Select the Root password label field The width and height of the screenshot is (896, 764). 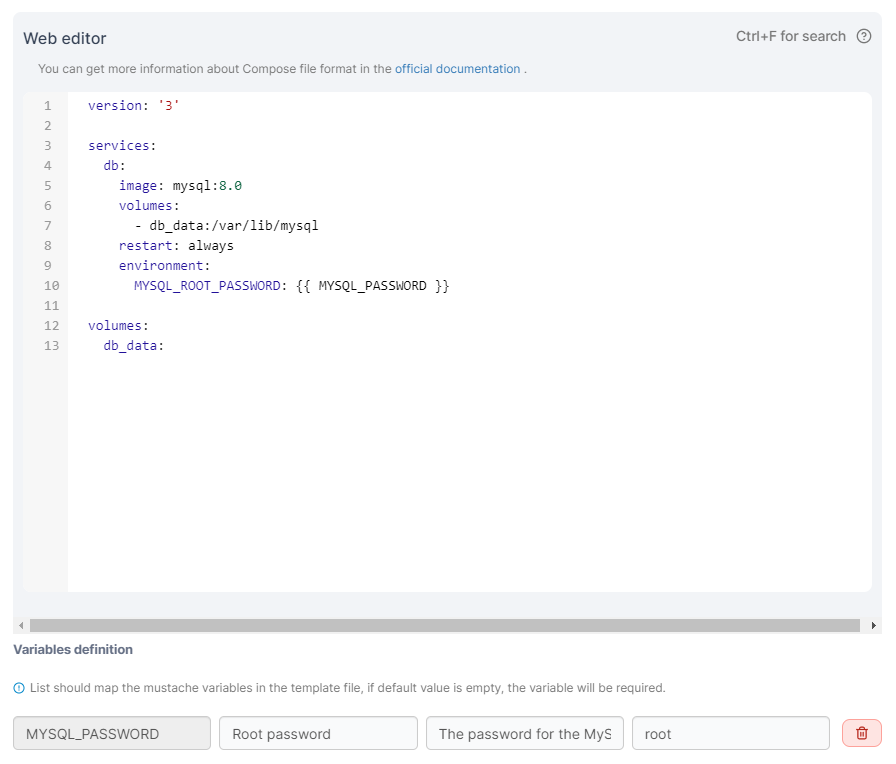tap(318, 733)
